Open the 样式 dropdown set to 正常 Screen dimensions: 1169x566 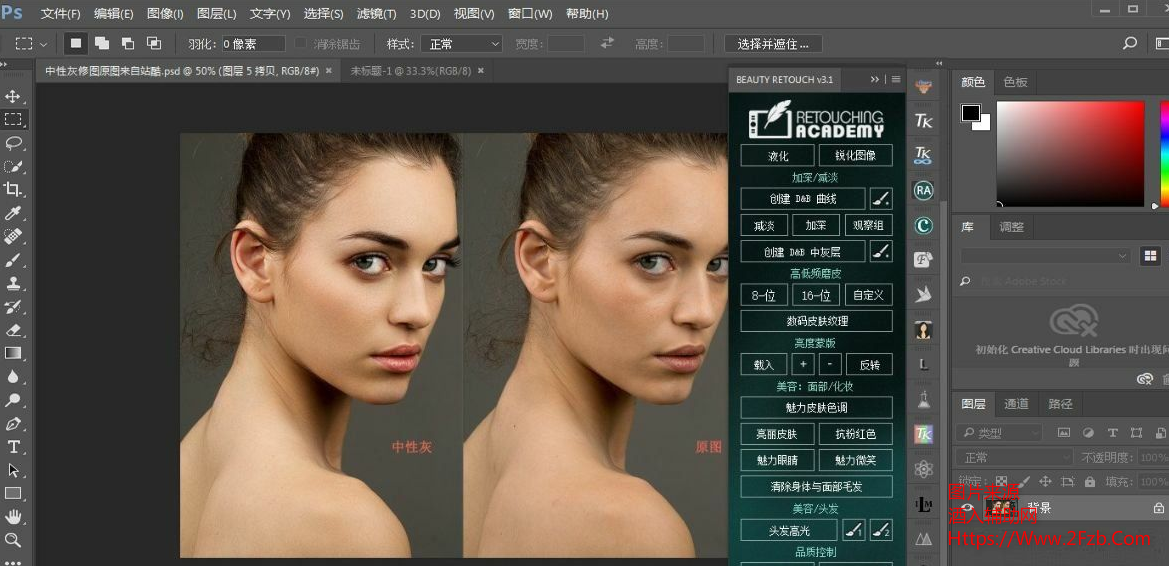point(461,44)
